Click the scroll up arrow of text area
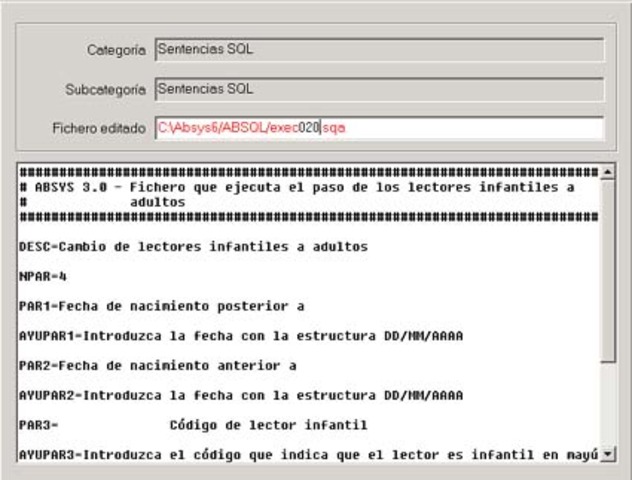632x480 pixels. [x=607, y=172]
